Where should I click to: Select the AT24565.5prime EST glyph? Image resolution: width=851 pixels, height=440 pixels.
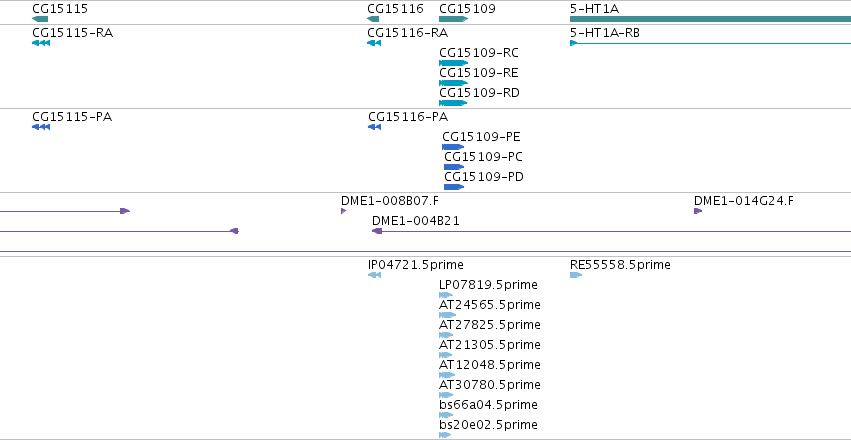(447, 315)
